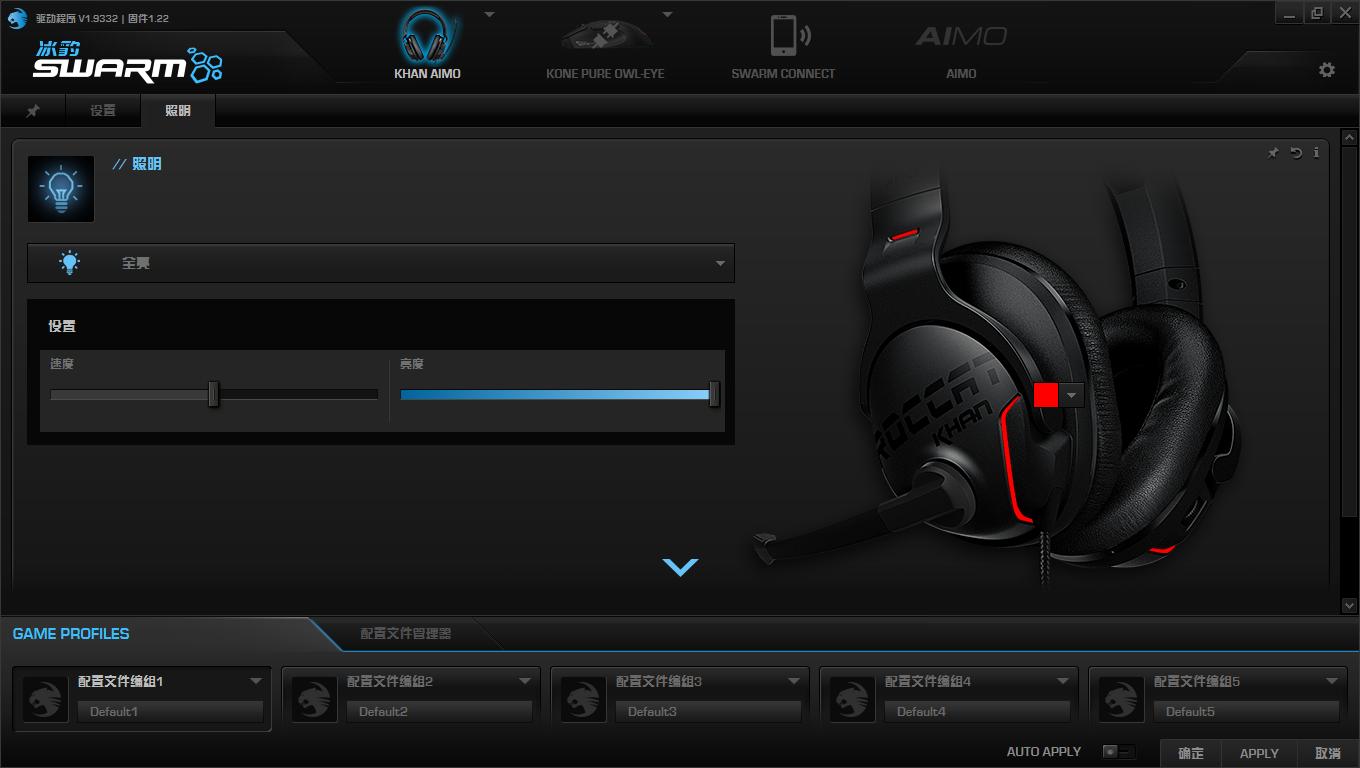This screenshot has height=768, width=1360.
Task: Click profile icon for 配置文件编组3
Action: pos(584,699)
